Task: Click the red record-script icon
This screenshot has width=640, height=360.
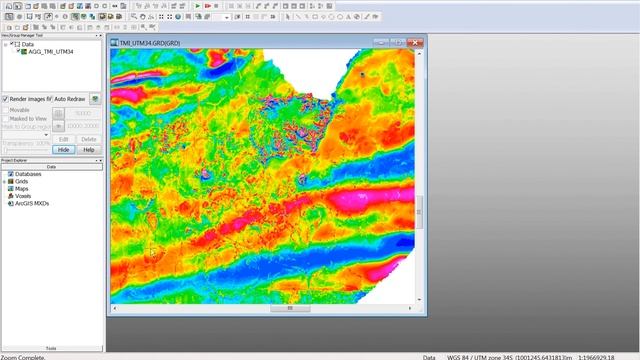Action: [x=207, y=6]
